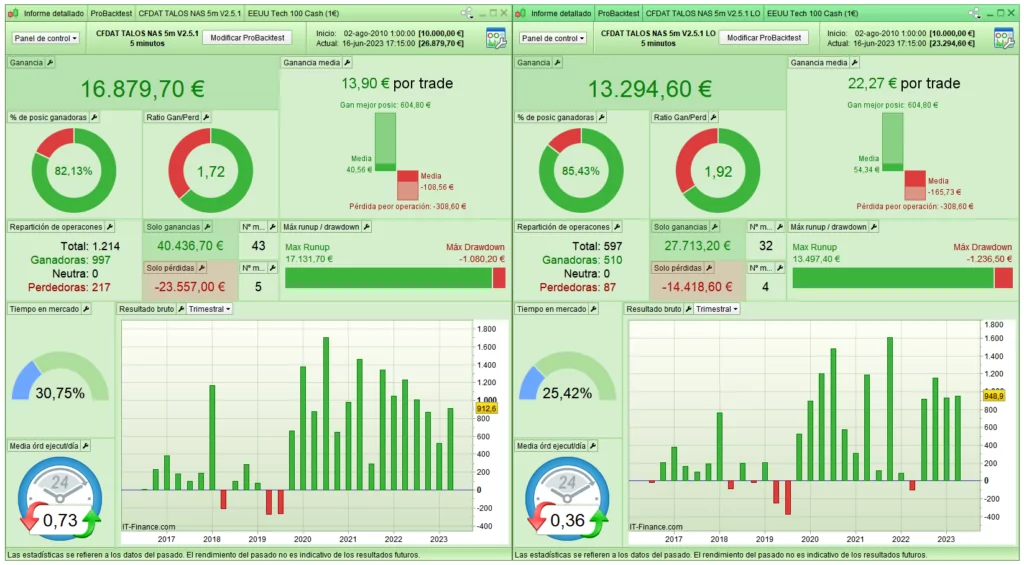Click wrench beside Ratio Gan/Perd in left window
The height and width of the screenshot is (565, 1024).
tap(206, 118)
